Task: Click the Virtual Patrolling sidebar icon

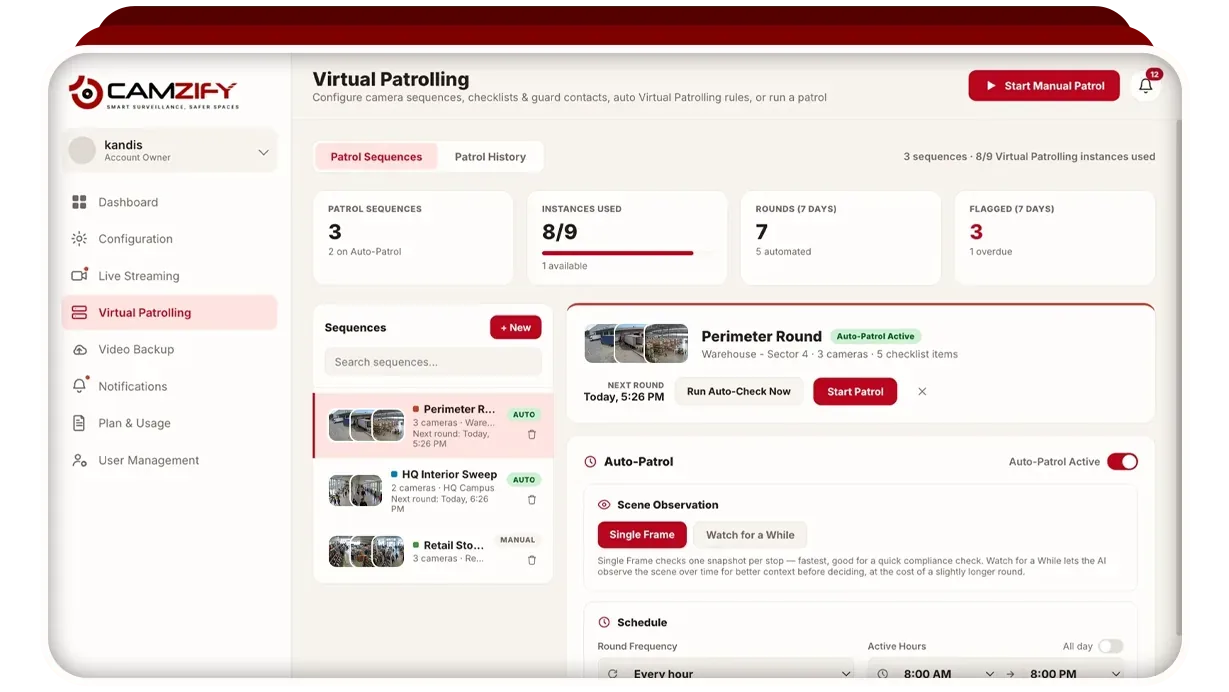Action: (x=79, y=313)
